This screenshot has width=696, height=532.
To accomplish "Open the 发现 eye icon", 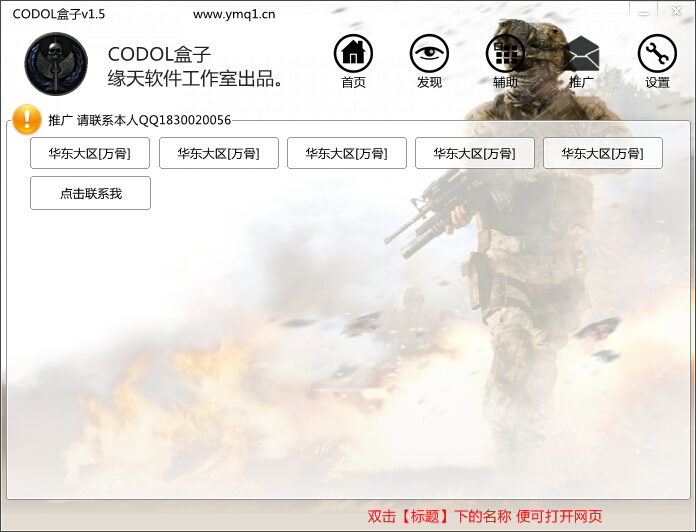I will click(x=429, y=54).
